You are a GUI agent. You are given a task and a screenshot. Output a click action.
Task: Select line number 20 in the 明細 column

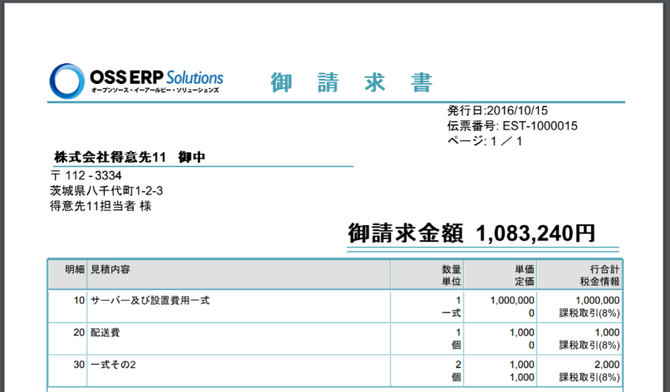point(79,333)
